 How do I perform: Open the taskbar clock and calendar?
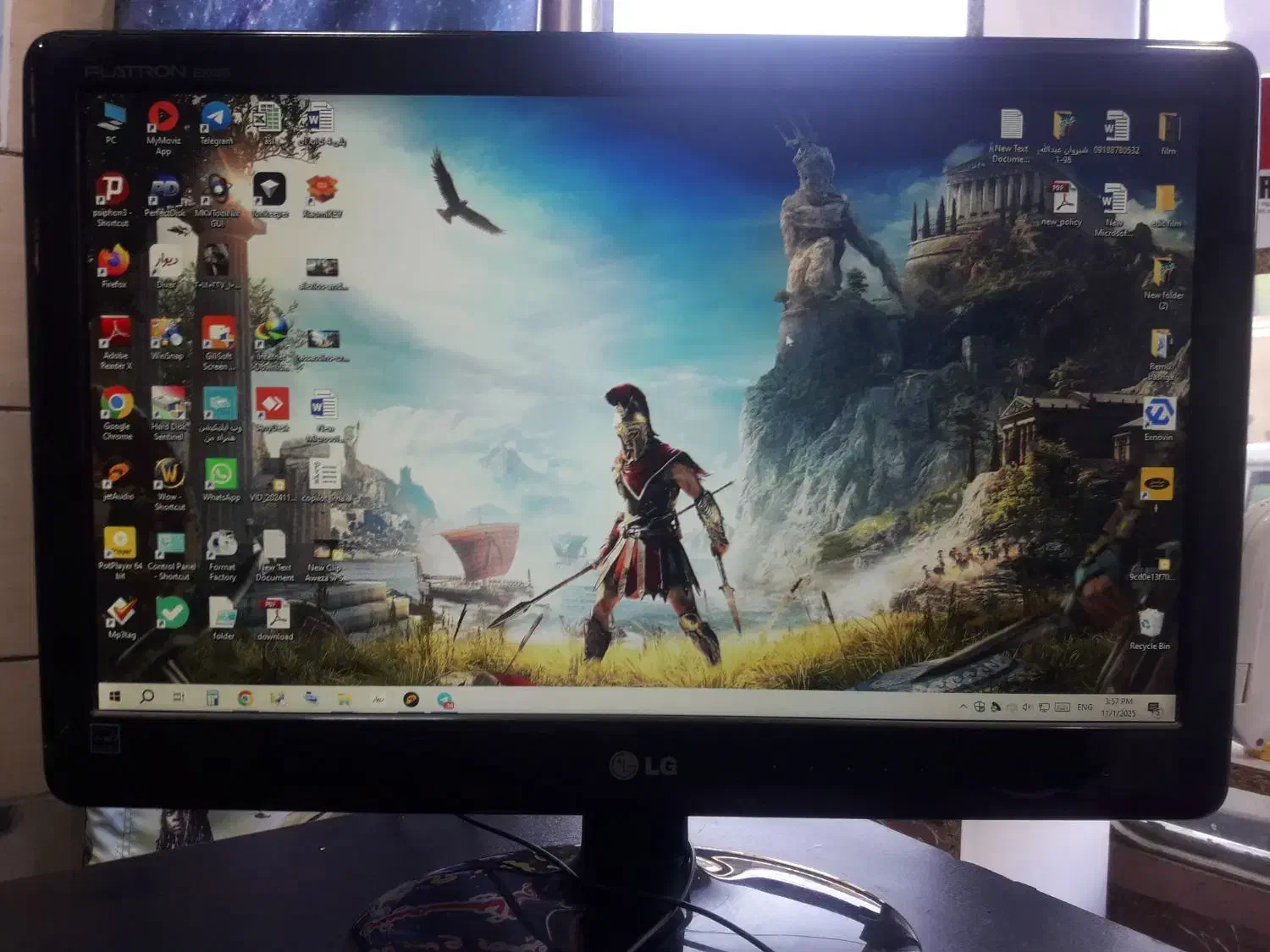pos(1118,707)
